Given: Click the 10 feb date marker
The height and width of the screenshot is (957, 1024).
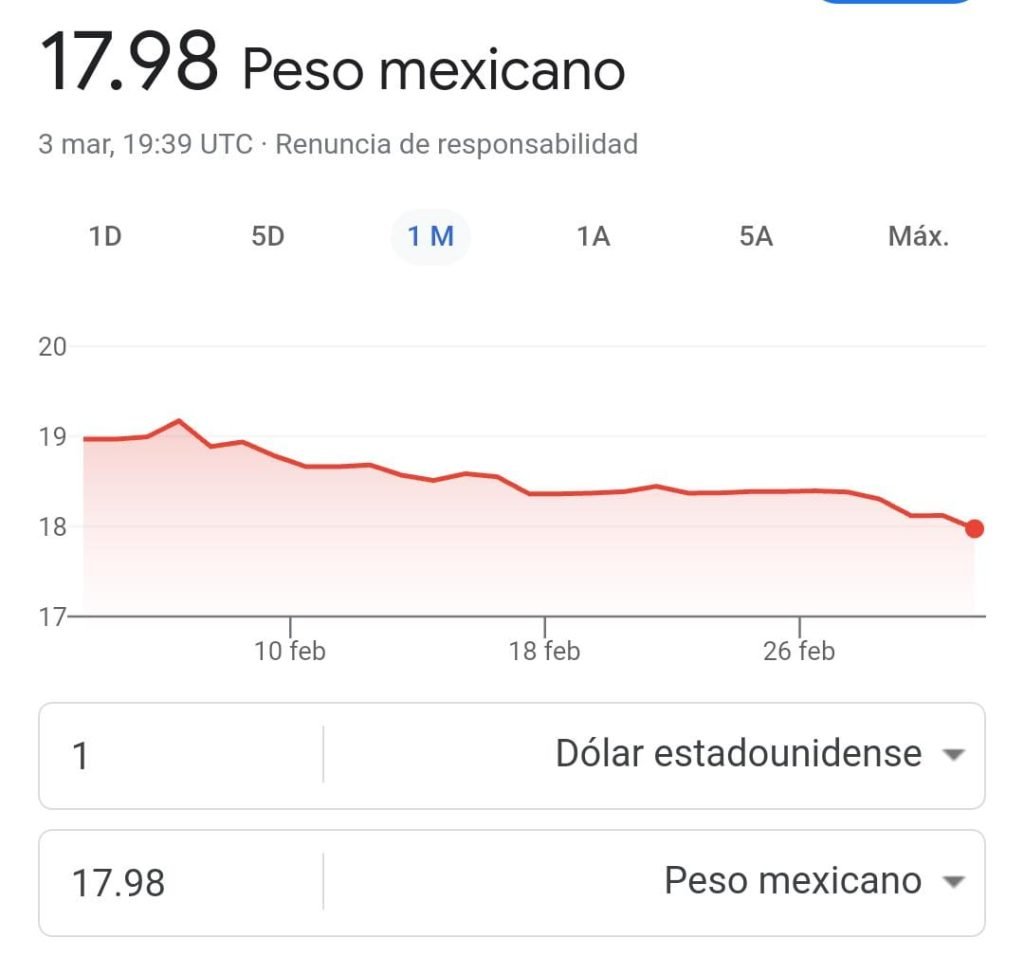Looking at the screenshot, I should pyautogui.click(x=290, y=651).
